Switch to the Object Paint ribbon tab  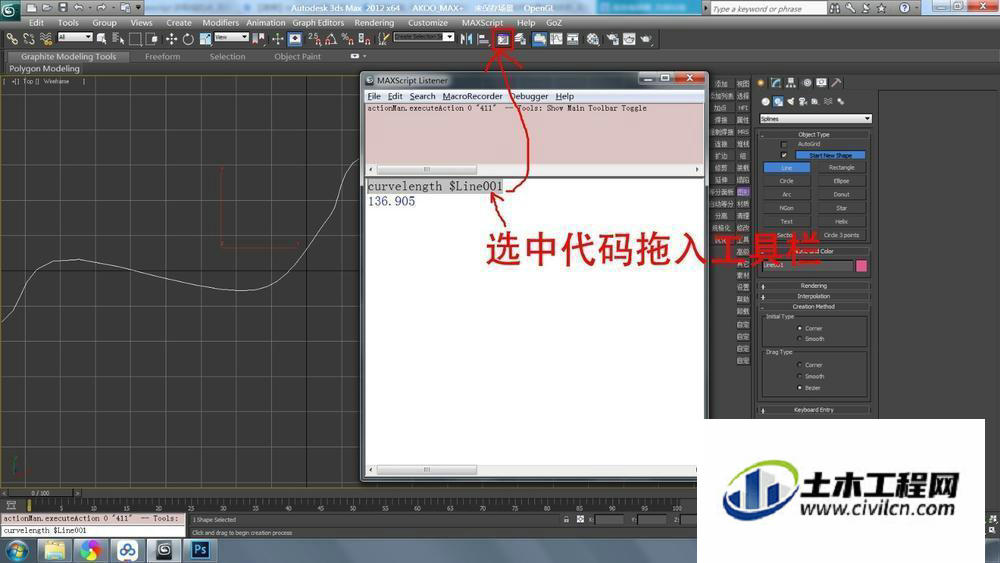297,57
